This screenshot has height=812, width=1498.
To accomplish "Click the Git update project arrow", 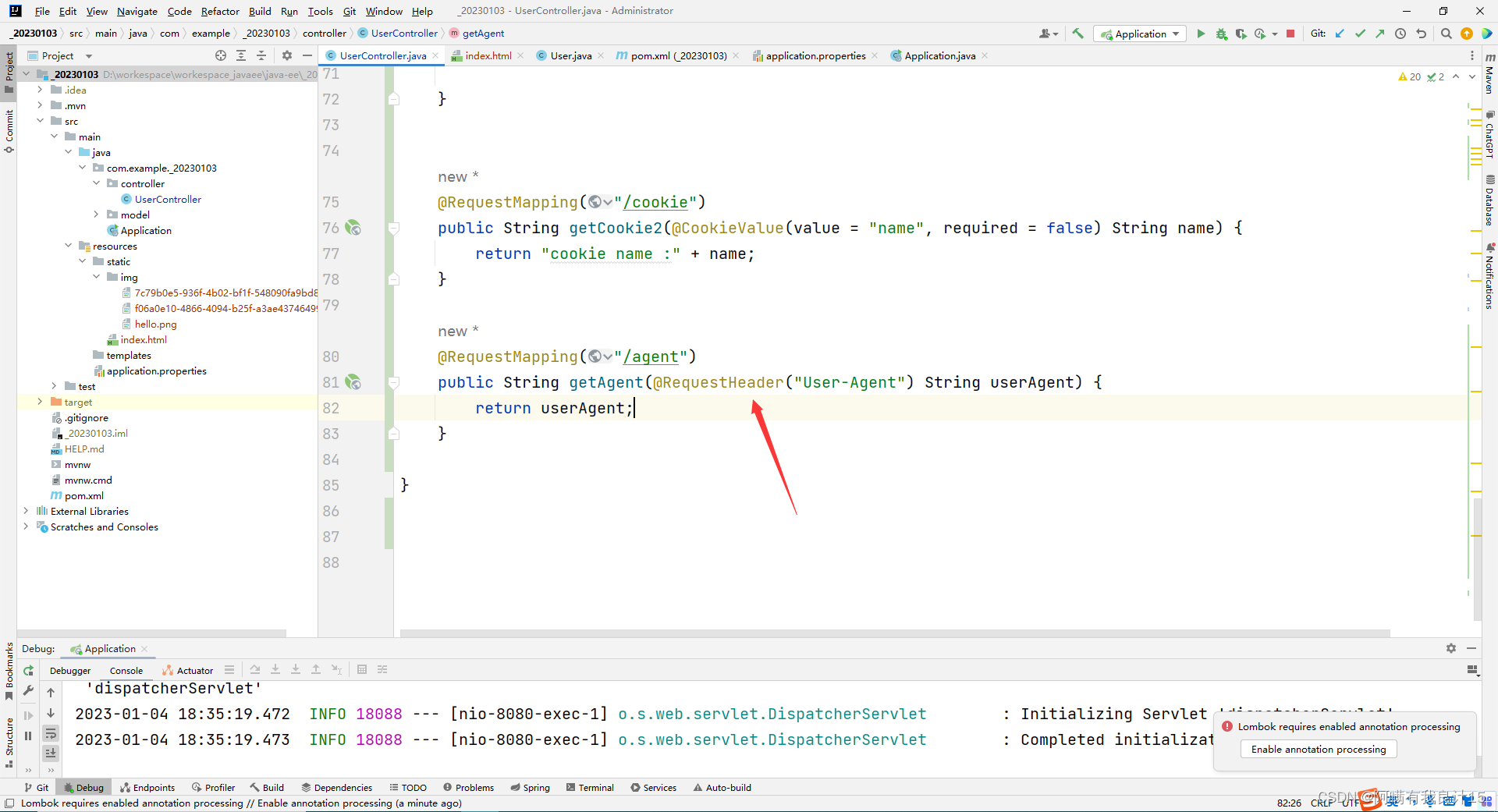I will pos(1340,34).
